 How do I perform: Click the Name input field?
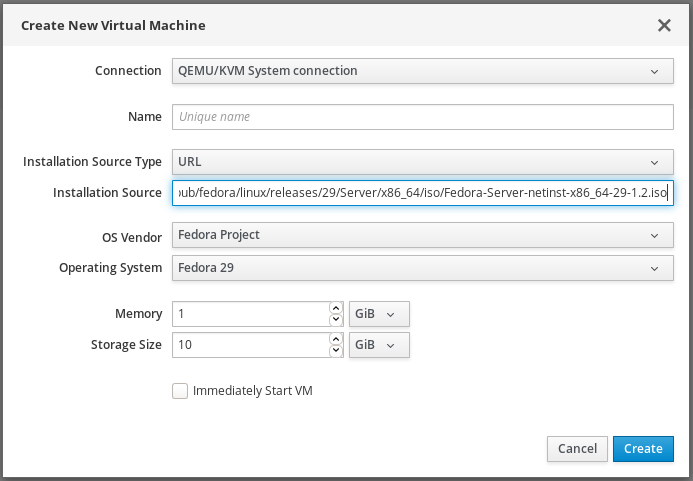click(x=422, y=117)
